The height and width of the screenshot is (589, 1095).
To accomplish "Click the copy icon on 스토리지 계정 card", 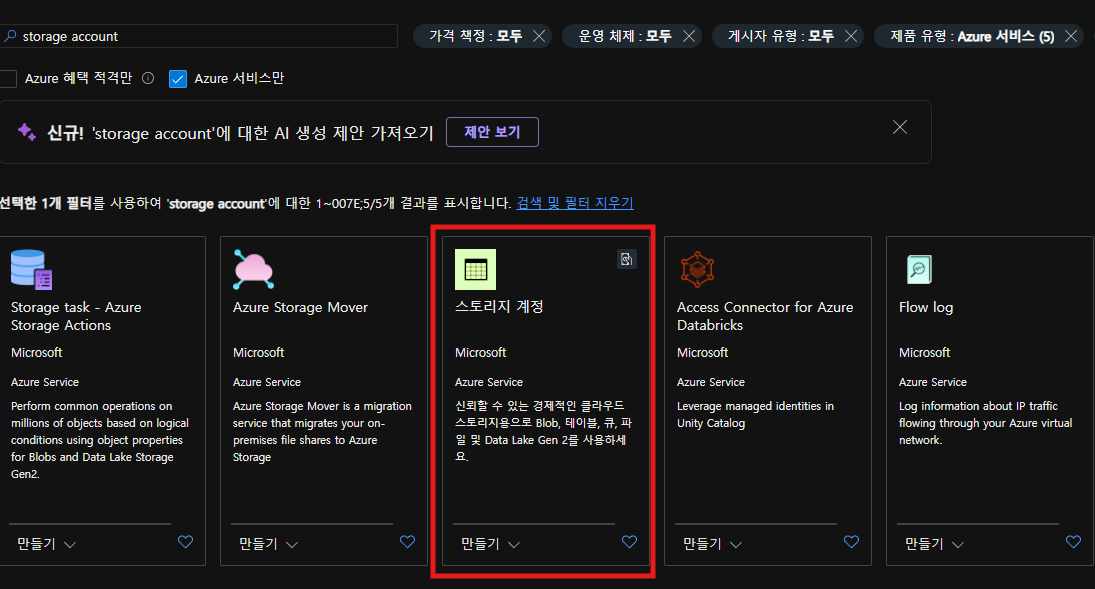I will click(626, 259).
